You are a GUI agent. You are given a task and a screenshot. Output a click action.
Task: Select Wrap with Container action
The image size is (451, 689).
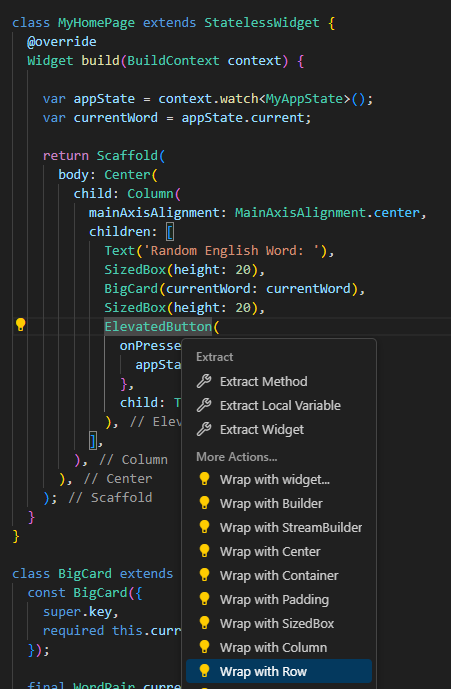(279, 575)
